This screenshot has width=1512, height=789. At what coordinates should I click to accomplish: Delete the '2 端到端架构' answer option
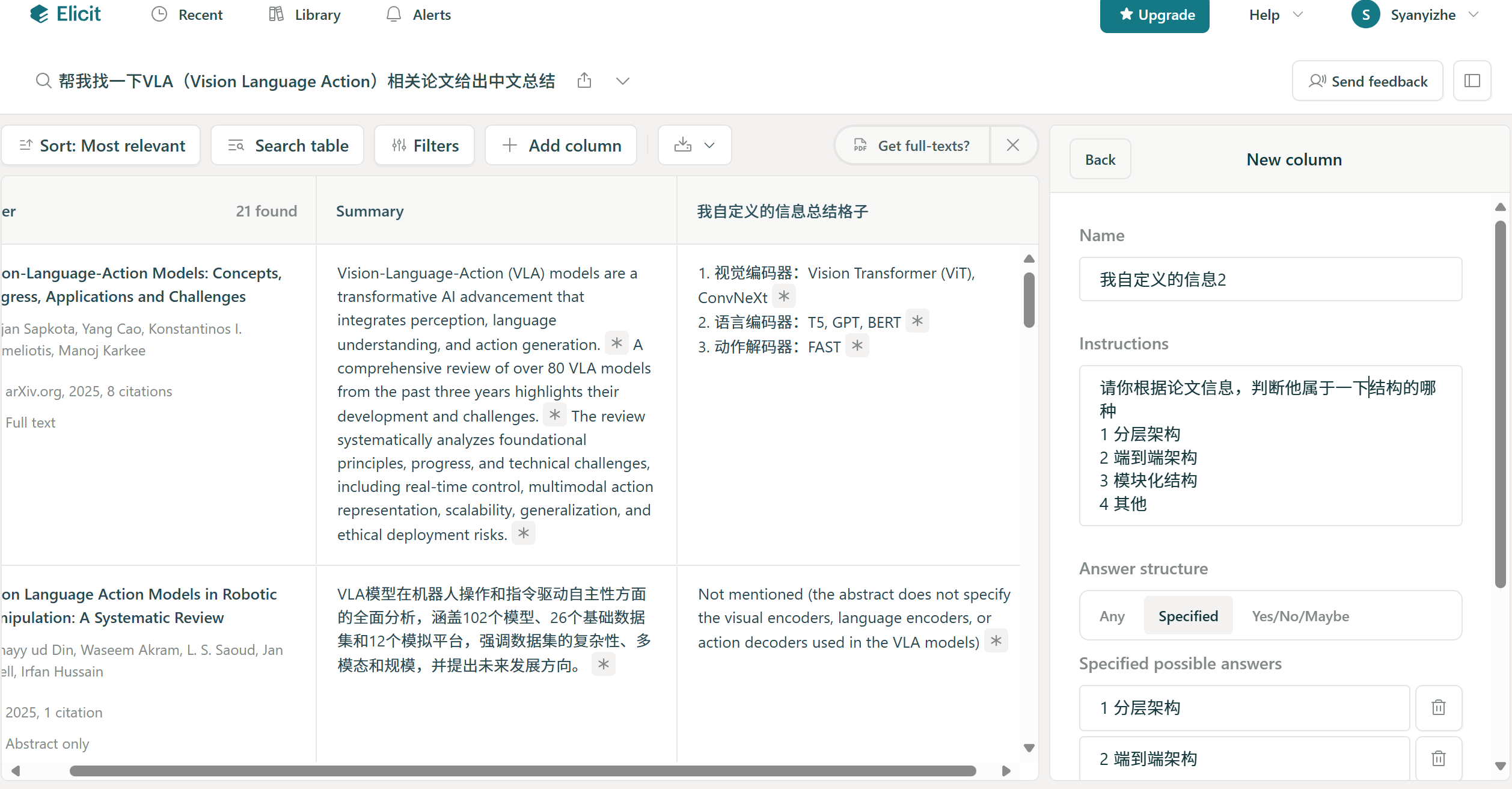(x=1438, y=758)
